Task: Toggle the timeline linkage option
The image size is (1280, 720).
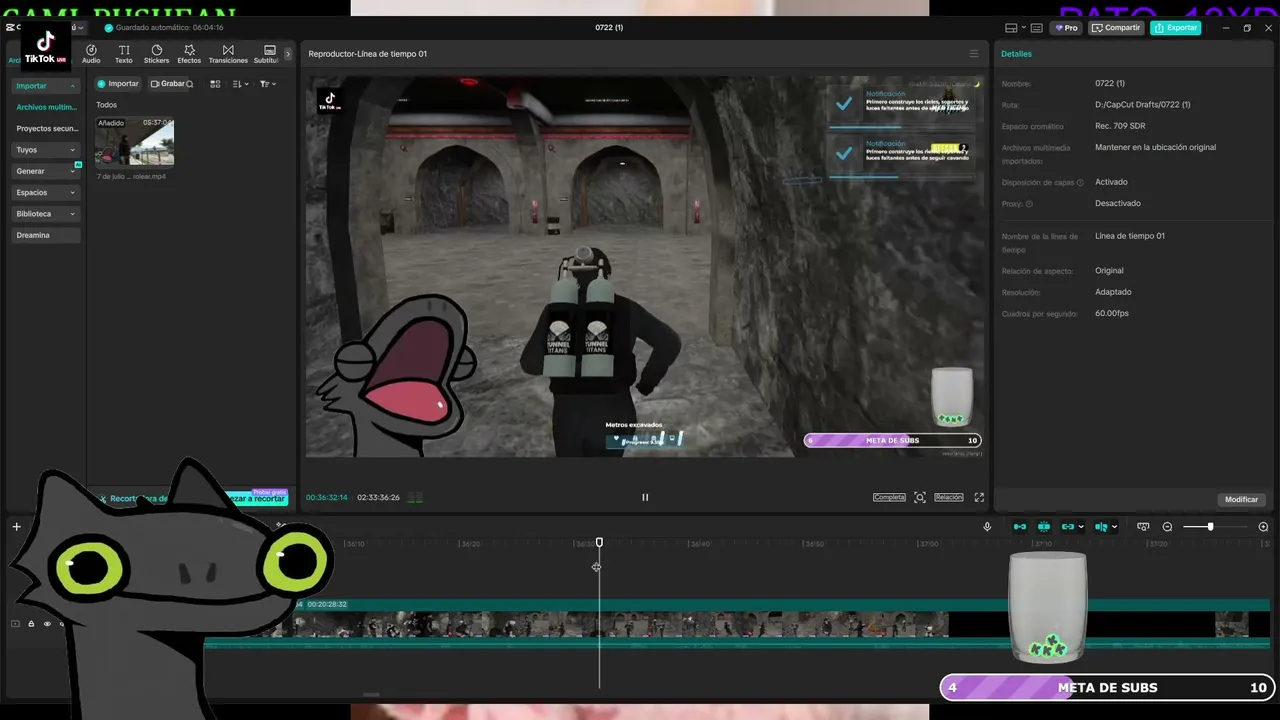Action: pyautogui.click(x=1068, y=527)
